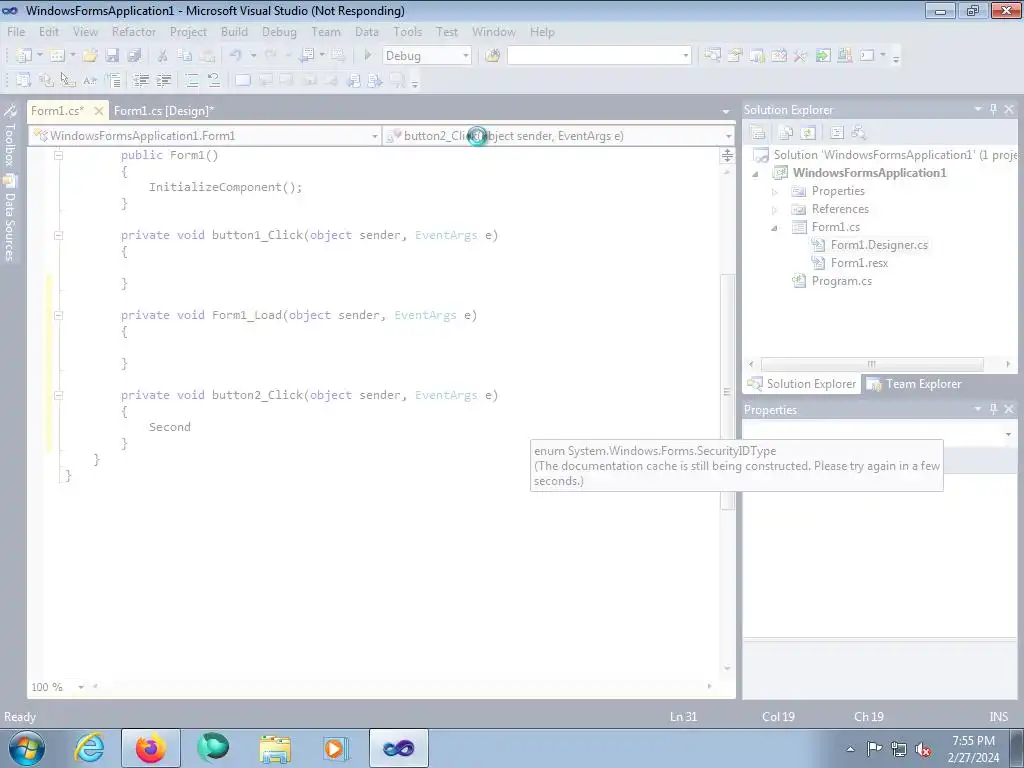Collapse the button1_Click method outline
The image size is (1024, 768).
pyautogui.click(x=58, y=235)
